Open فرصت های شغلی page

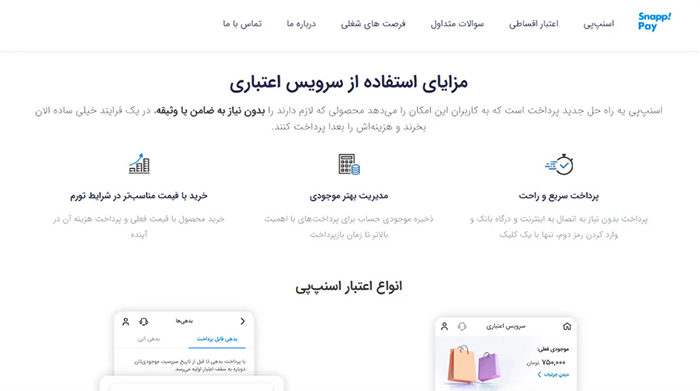tap(373, 24)
